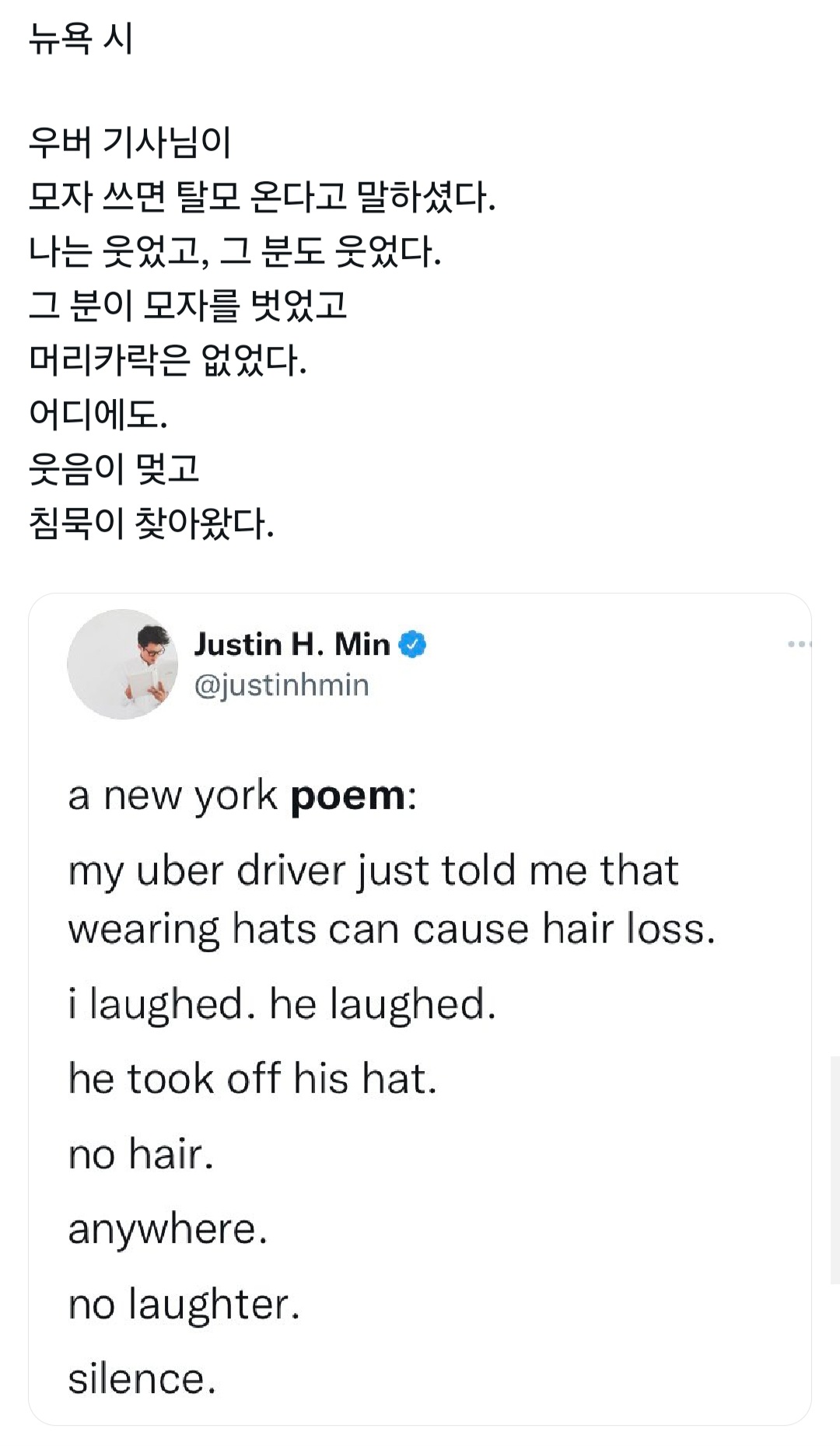This screenshot has width=840, height=1446.
Task: Click the final "silence." line
Action: tap(142, 1379)
